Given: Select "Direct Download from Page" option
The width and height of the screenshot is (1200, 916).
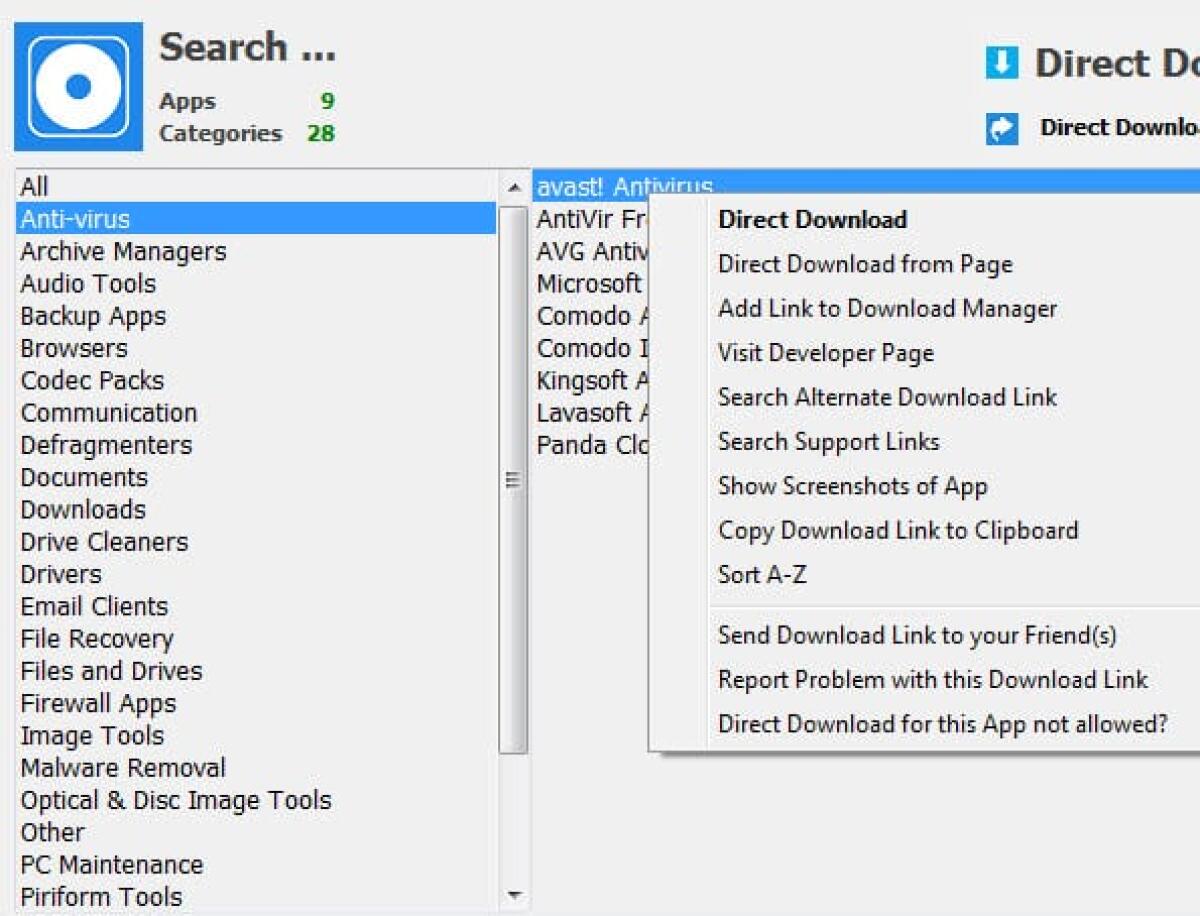Looking at the screenshot, I should (x=863, y=264).
